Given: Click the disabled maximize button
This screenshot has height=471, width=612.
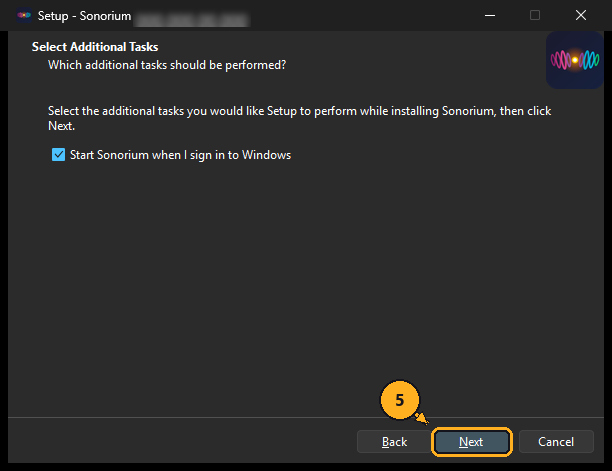Looking at the screenshot, I should pos(535,16).
